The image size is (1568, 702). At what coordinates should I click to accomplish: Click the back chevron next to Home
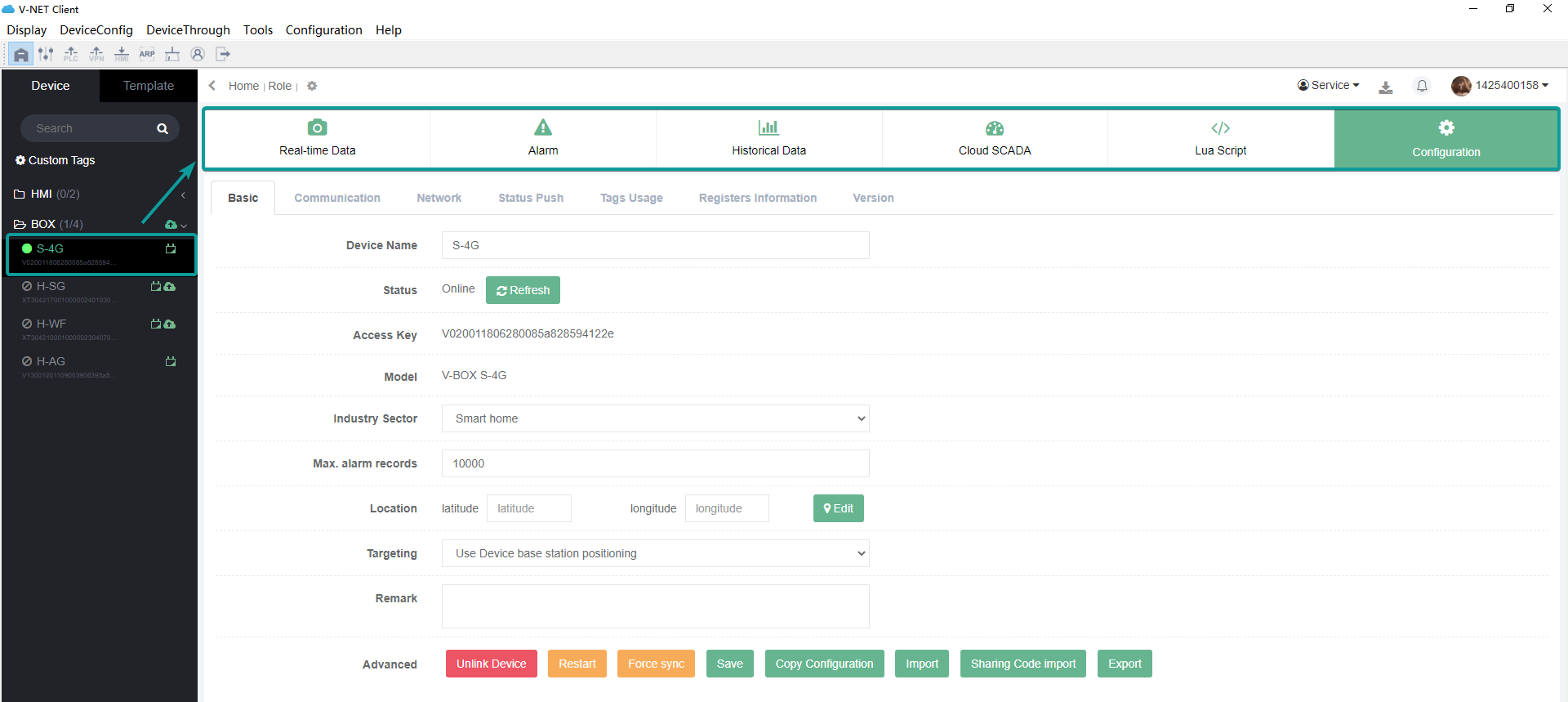212,86
